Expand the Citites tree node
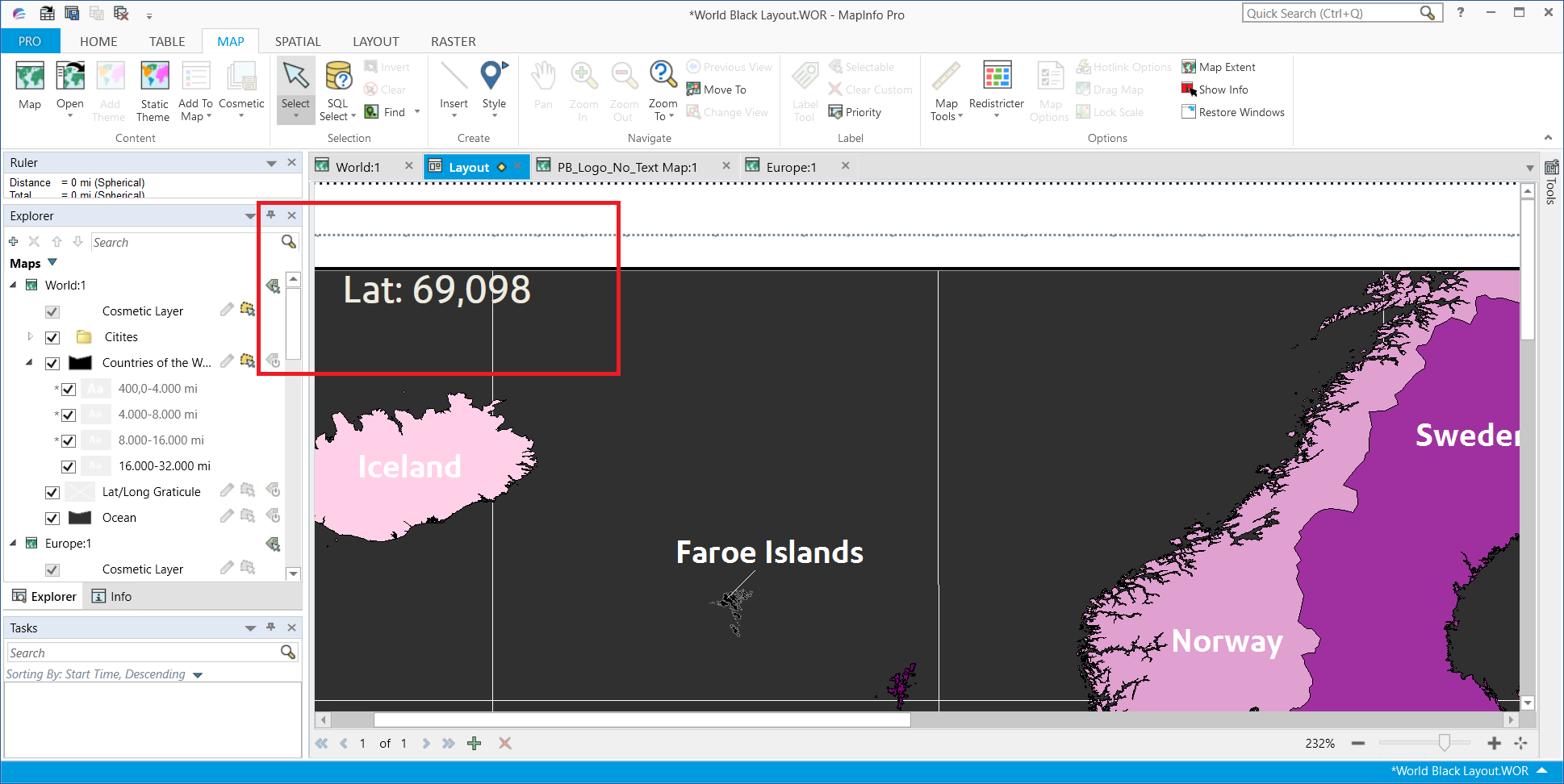Screen dimensions: 1564x784 click(x=31, y=337)
